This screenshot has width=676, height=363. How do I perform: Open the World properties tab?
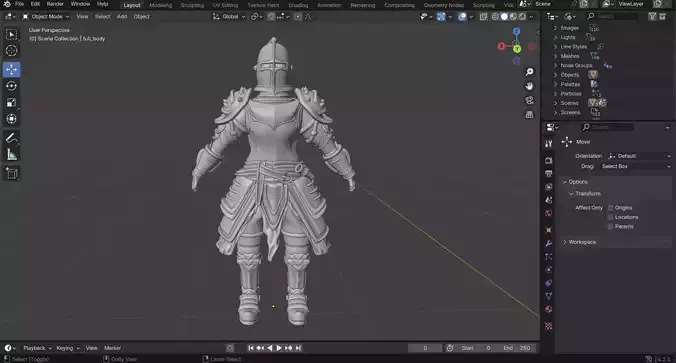[x=548, y=213]
